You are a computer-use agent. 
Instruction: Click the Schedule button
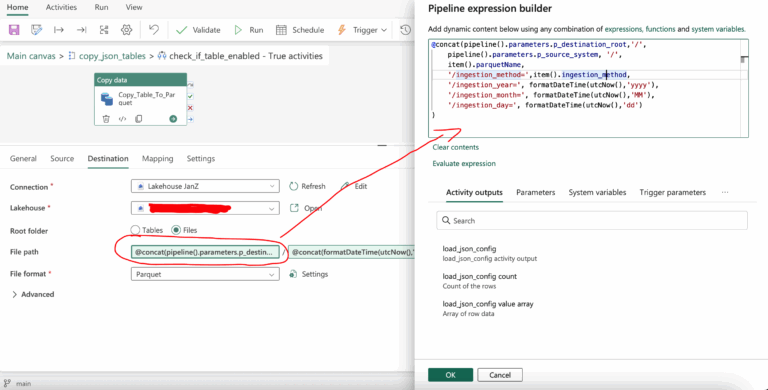coord(300,30)
